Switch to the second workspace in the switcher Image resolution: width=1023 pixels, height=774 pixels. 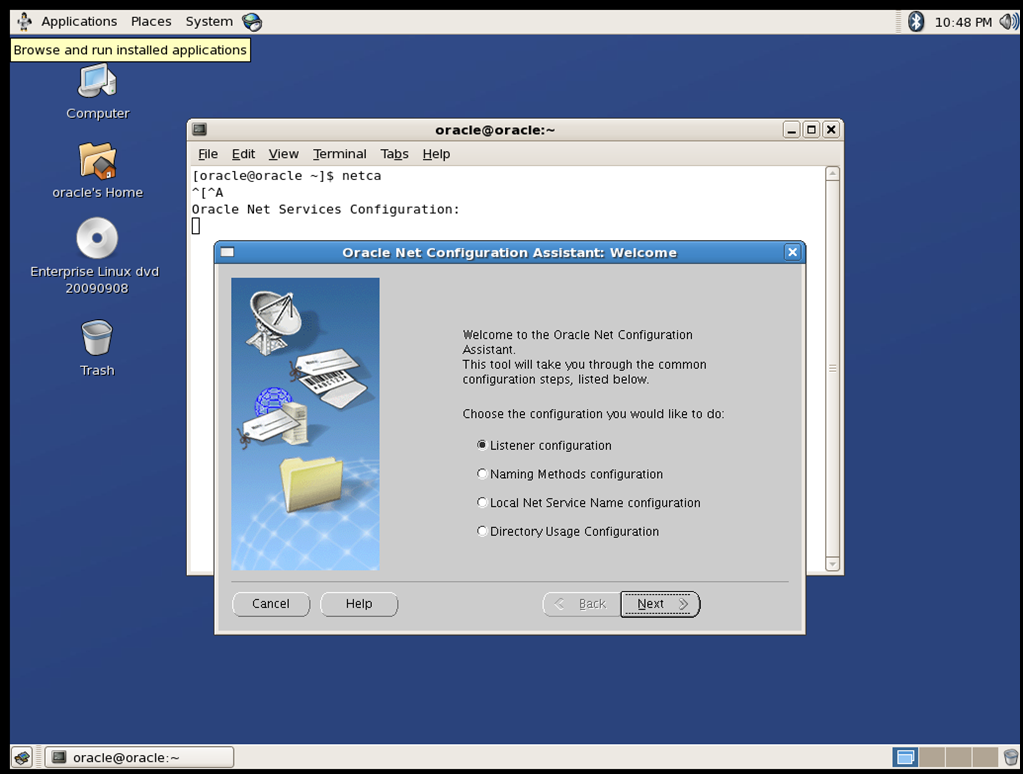coord(932,757)
